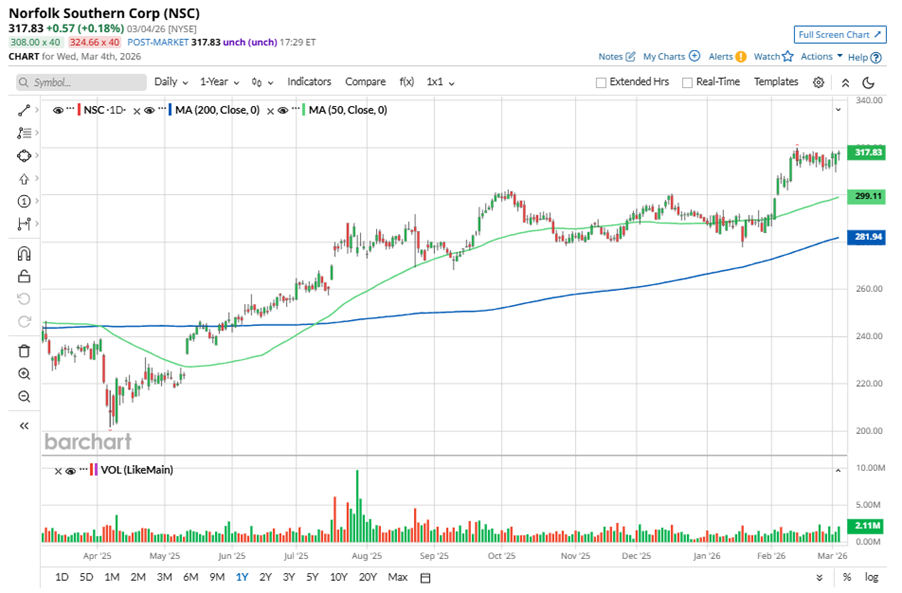This screenshot has height=593, width=902.
Task: Collapse the drawing tools sidebar
Action: [24, 426]
